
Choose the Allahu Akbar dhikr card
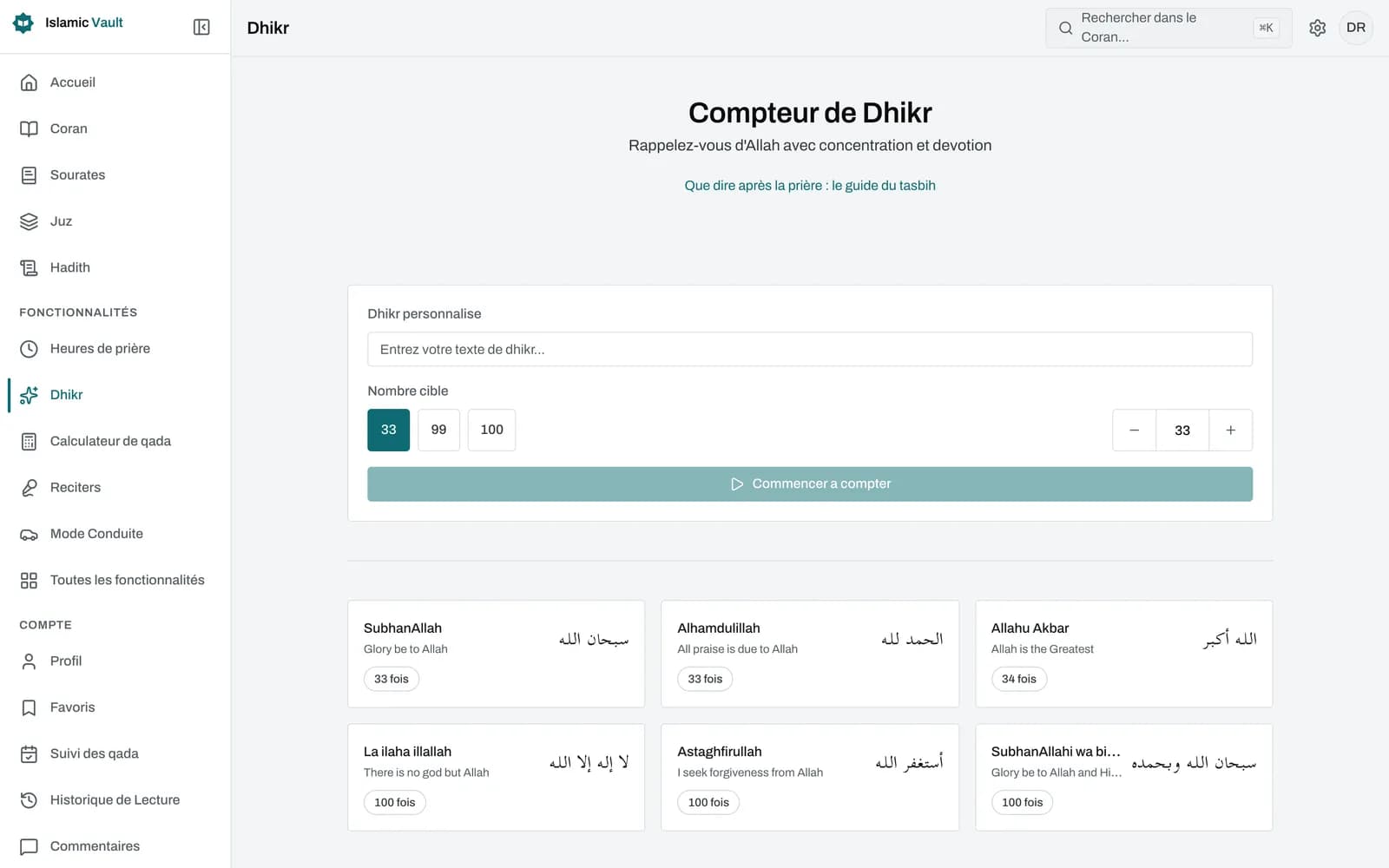click(1123, 654)
